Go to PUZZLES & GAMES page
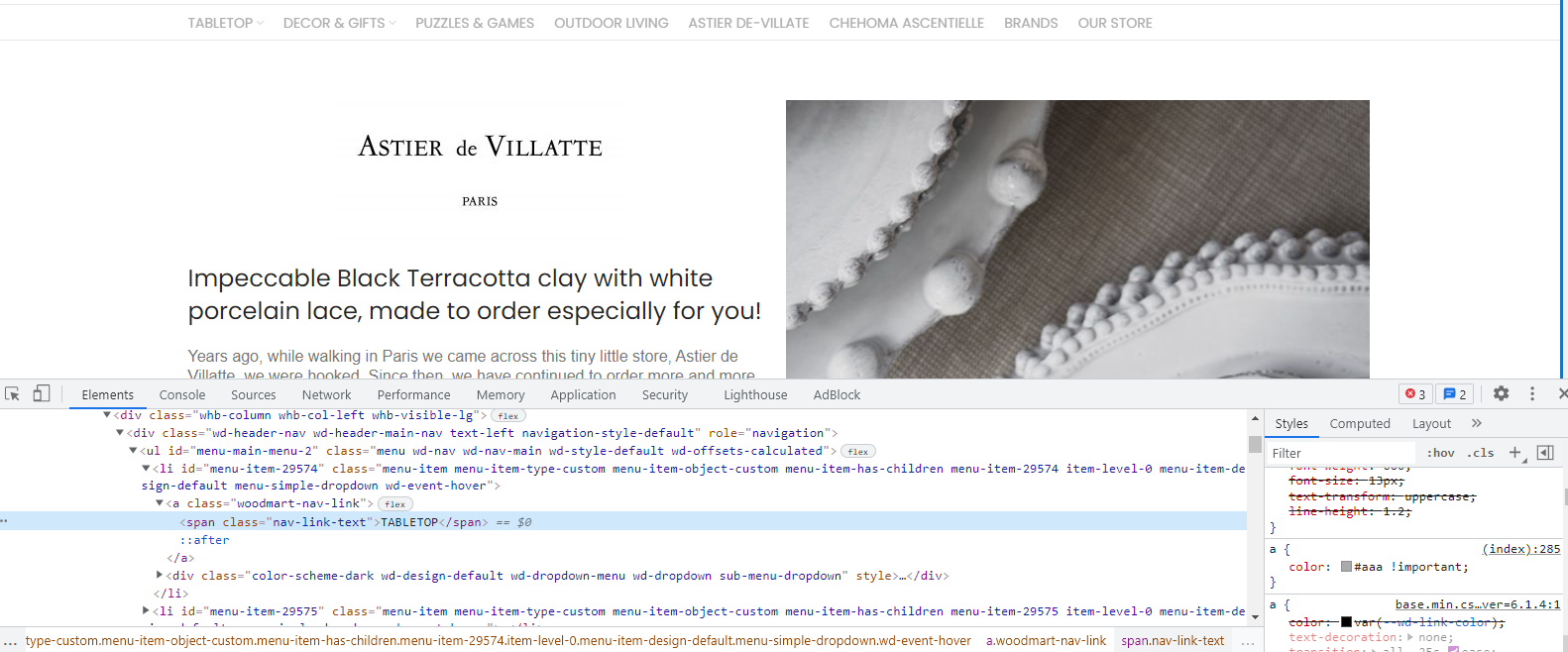The height and width of the screenshot is (652, 1568). 475,23
